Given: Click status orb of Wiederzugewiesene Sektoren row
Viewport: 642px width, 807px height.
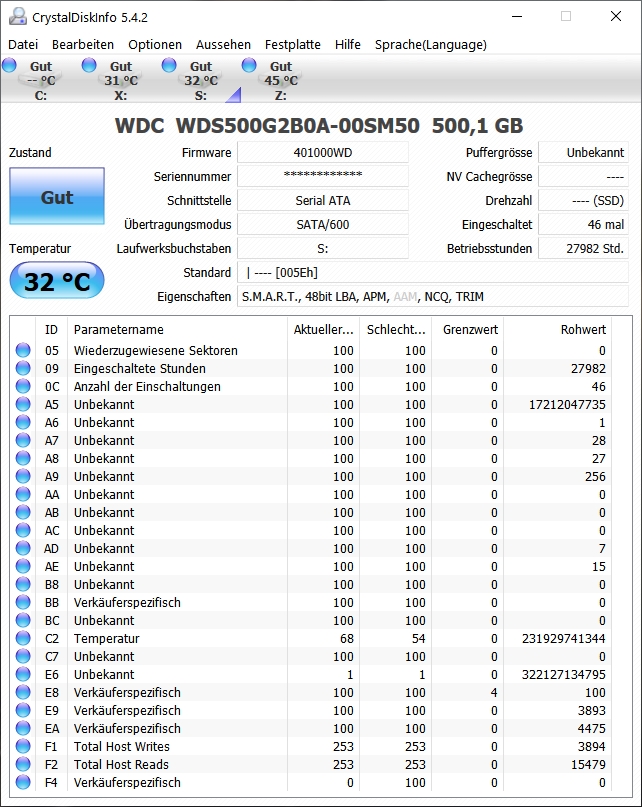Looking at the screenshot, I should click(23, 350).
